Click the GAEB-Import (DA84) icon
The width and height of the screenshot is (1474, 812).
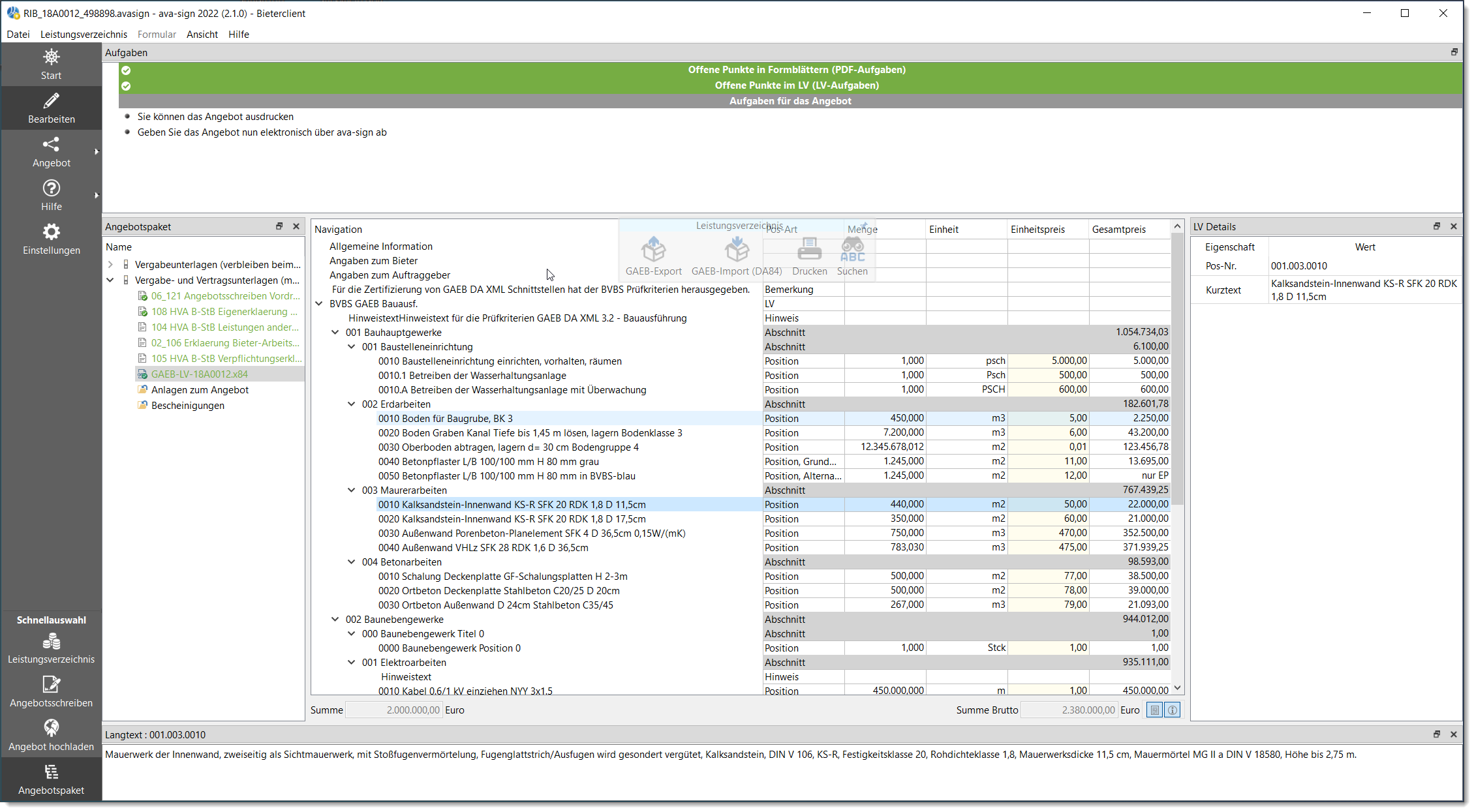(737, 249)
